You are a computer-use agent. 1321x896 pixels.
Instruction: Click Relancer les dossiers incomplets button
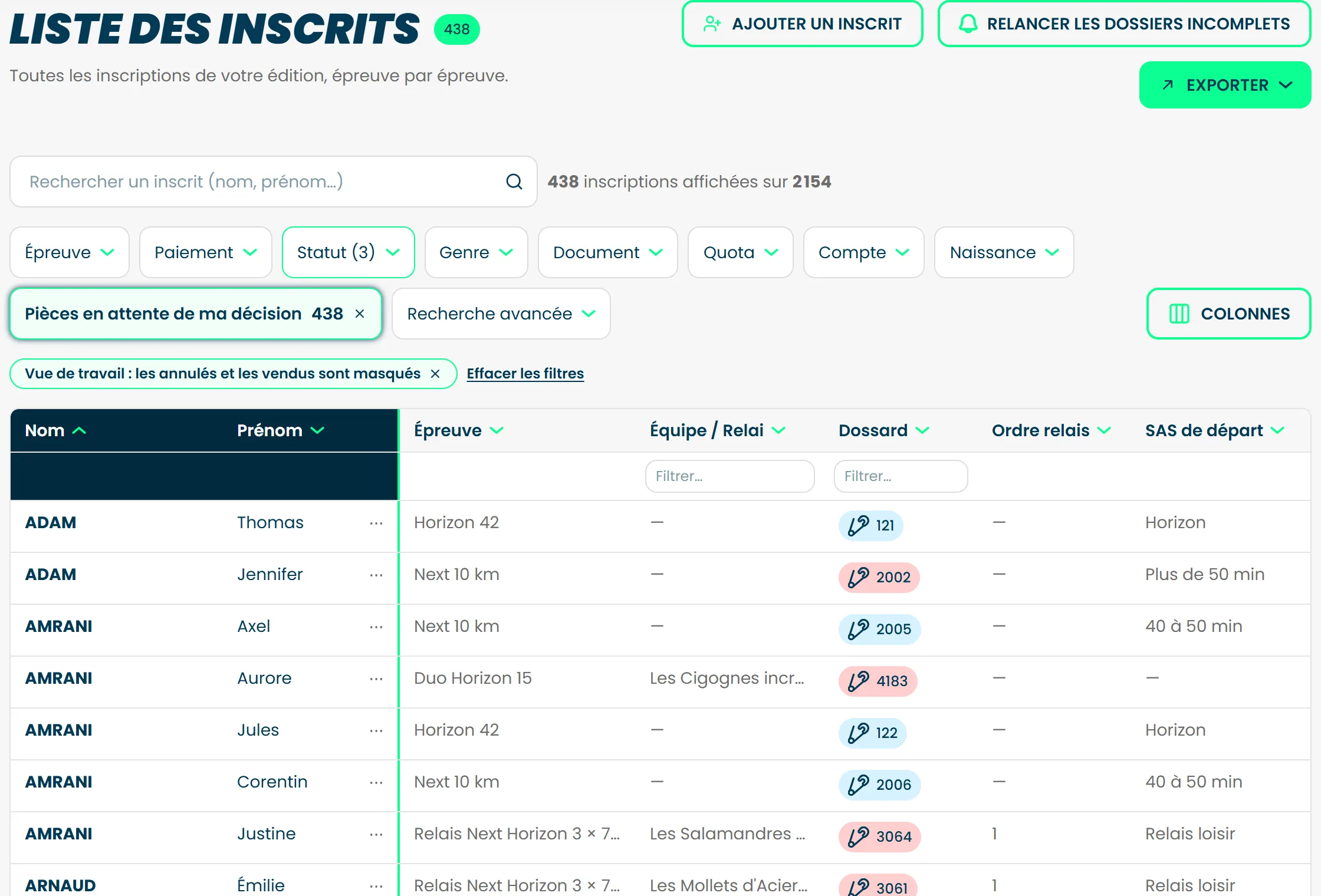pyautogui.click(x=1124, y=24)
